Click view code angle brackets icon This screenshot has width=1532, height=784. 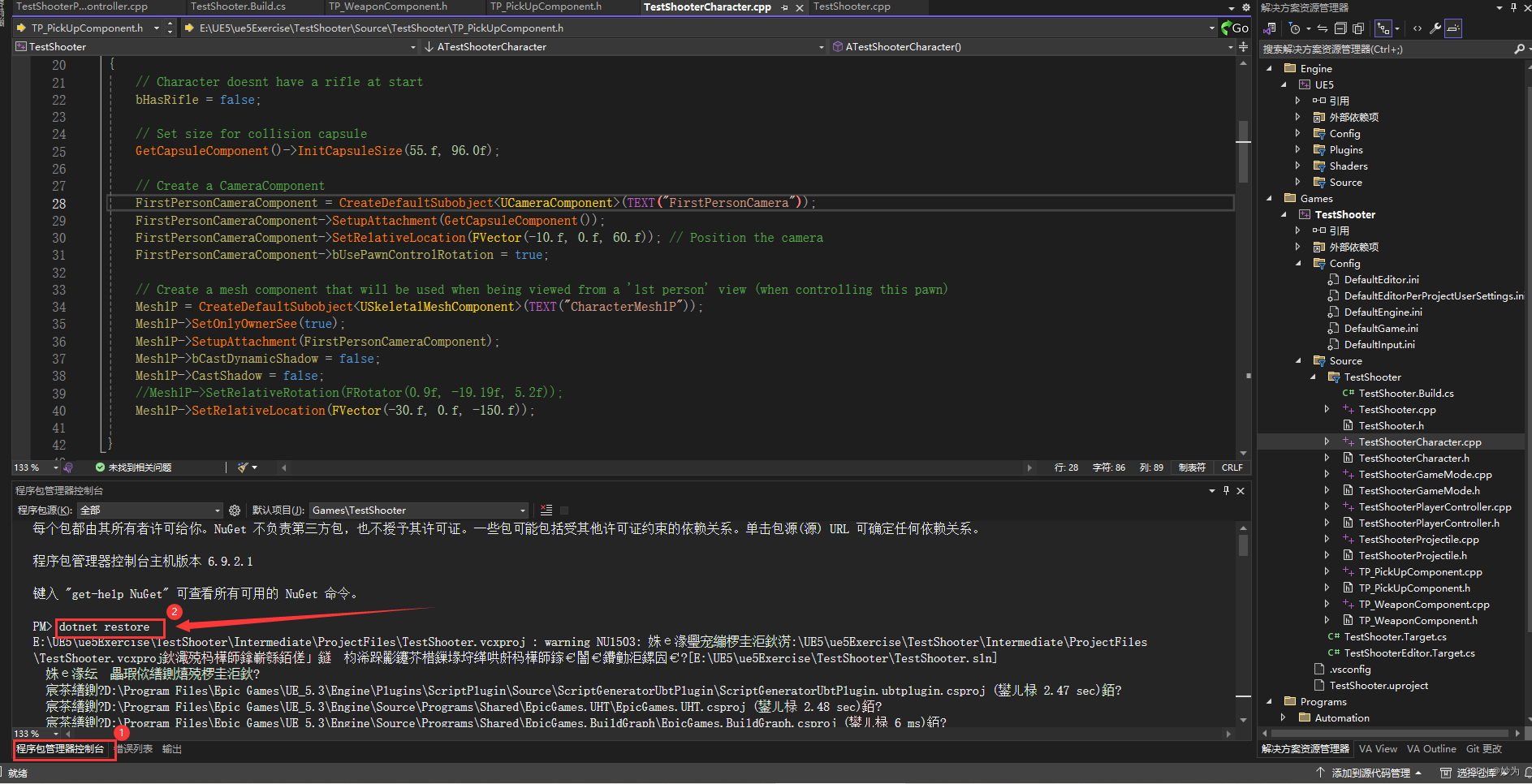(x=1418, y=28)
